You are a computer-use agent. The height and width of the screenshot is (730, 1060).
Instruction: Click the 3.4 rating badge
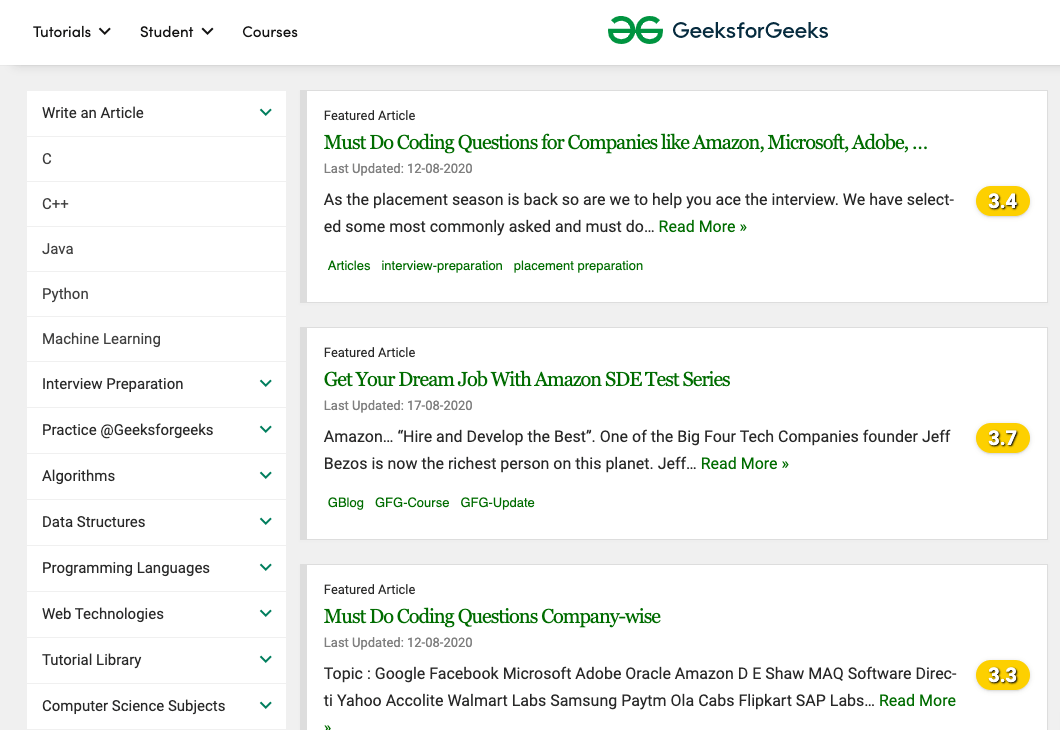pyautogui.click(x=1002, y=201)
